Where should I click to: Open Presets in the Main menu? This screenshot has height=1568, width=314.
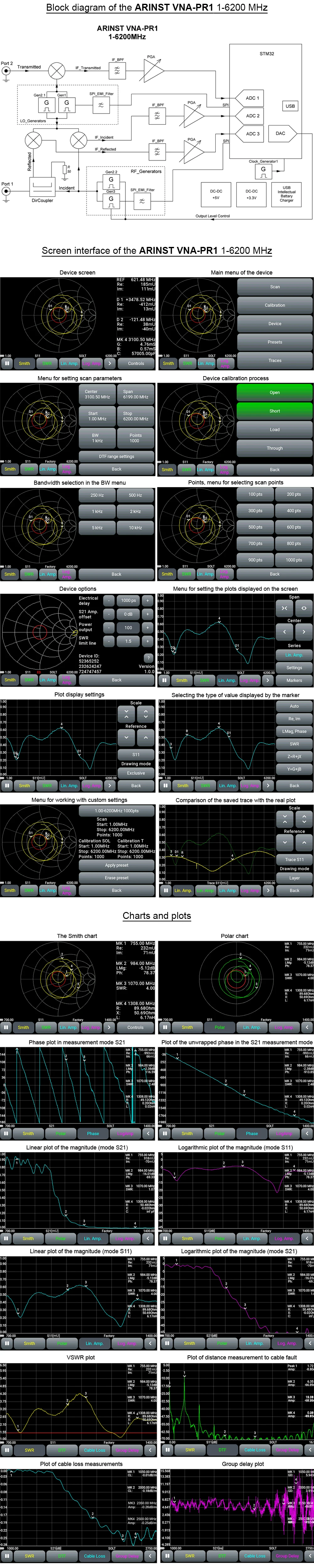[x=275, y=342]
